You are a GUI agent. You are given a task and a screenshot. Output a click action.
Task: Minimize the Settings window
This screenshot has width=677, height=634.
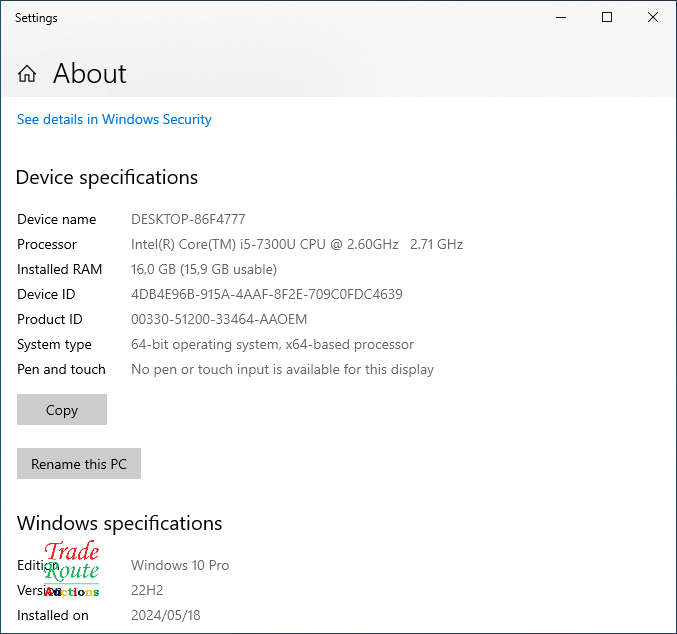[560, 17]
